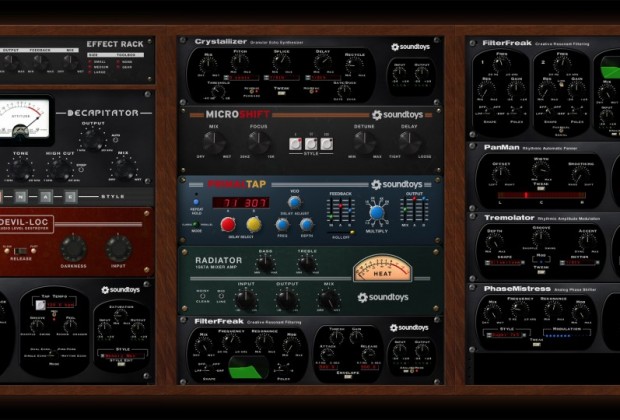Click the Devil-Loc Darkness knob

(x=74, y=248)
